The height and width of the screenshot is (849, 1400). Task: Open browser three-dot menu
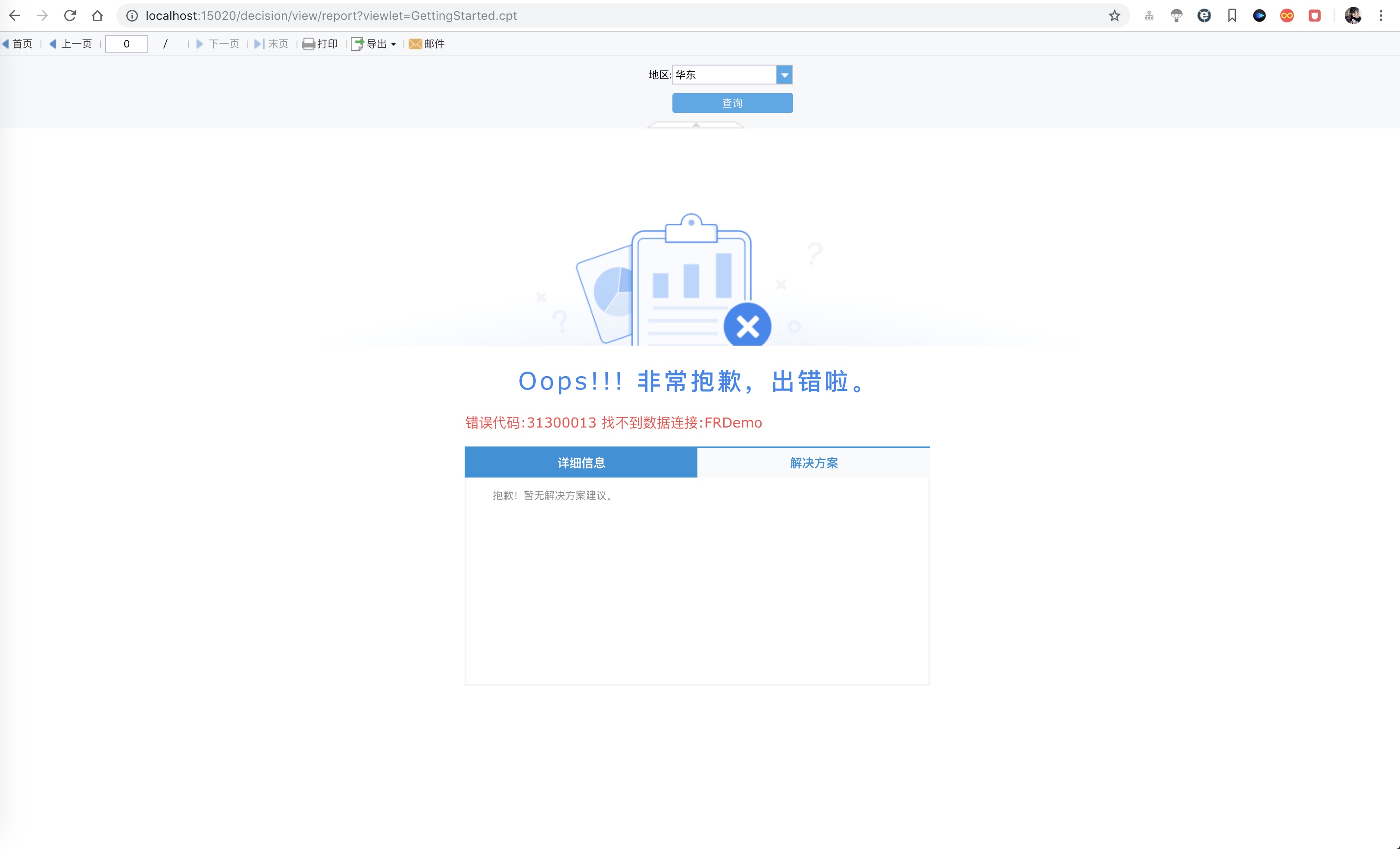1381,16
